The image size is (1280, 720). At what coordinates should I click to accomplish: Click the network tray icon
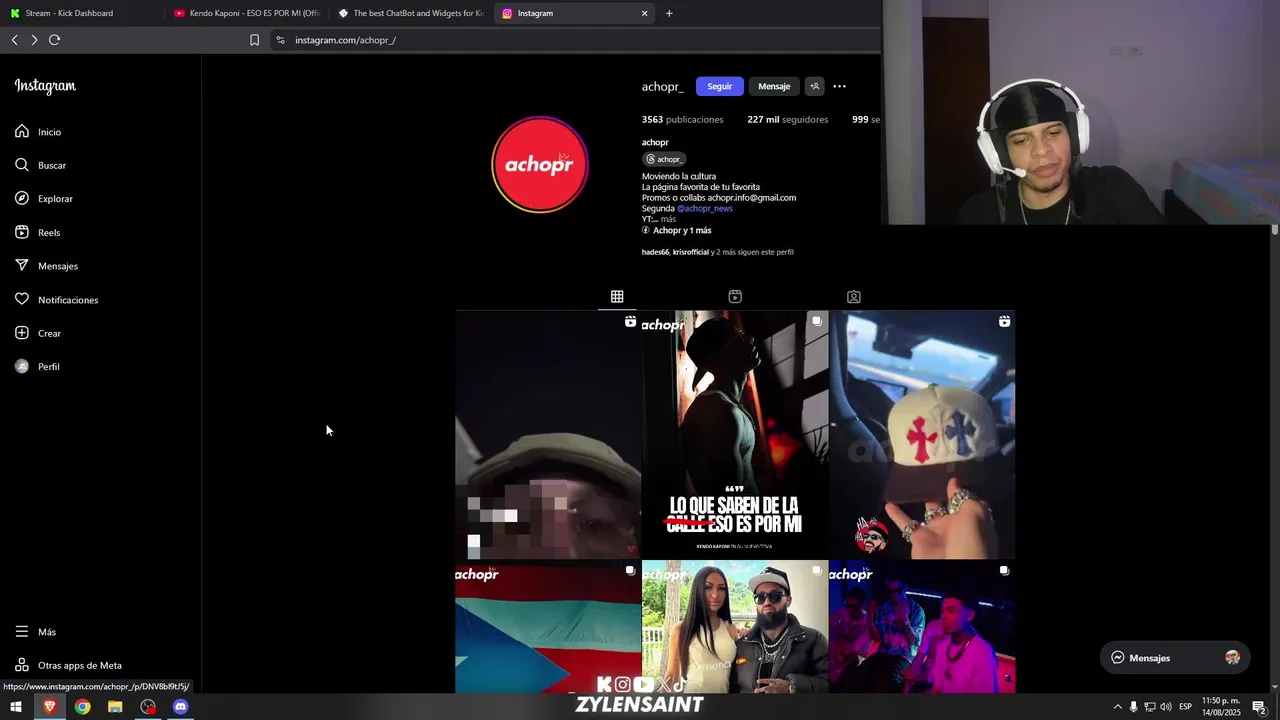click(1149, 707)
